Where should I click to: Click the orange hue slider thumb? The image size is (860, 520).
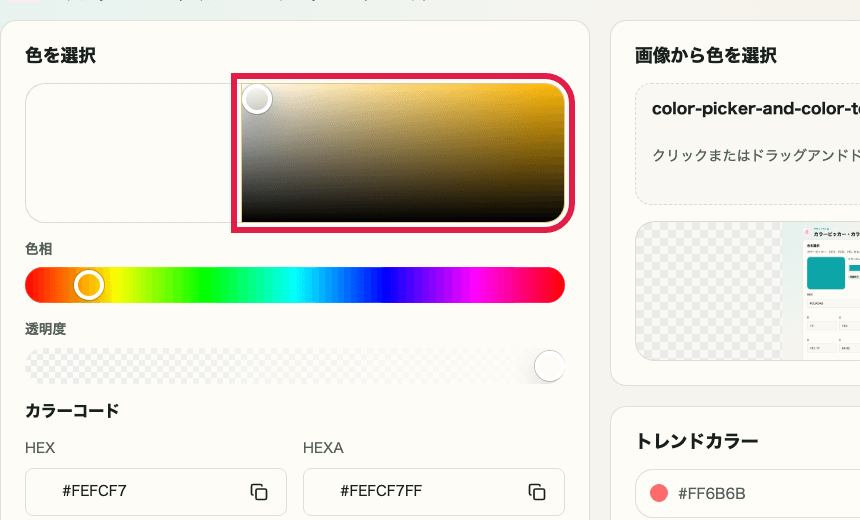pyautogui.click(x=89, y=285)
